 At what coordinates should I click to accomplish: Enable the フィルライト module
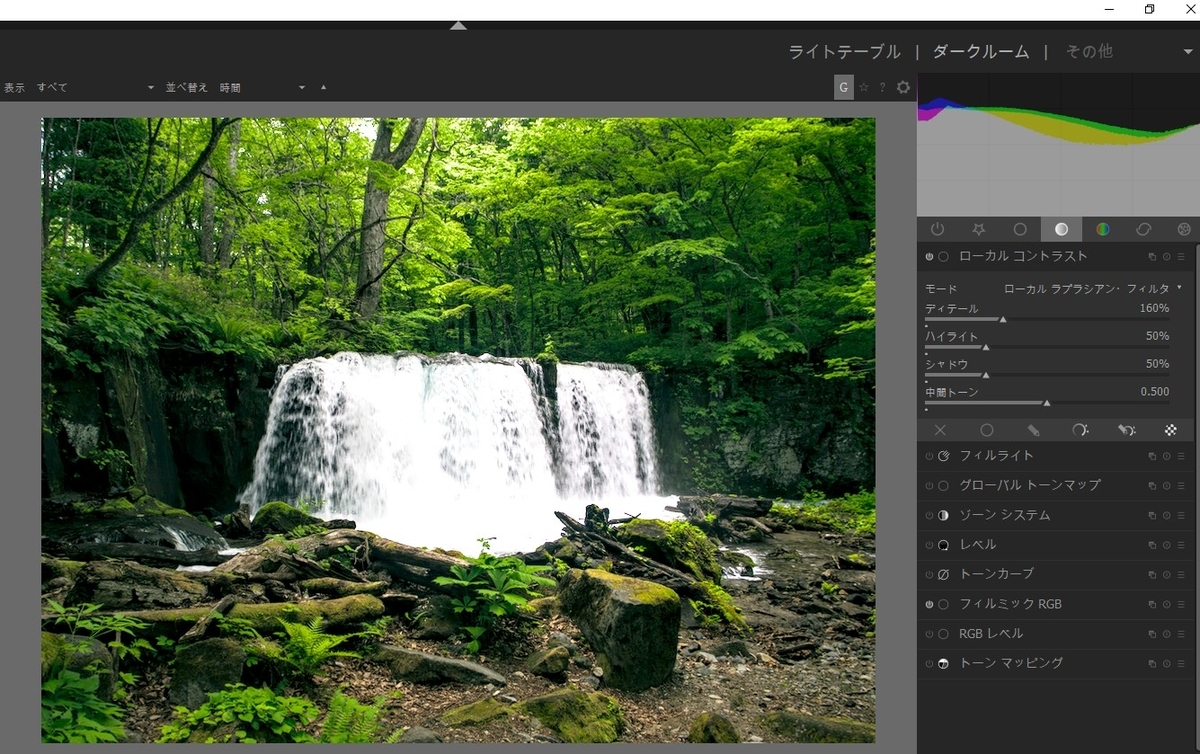click(x=929, y=456)
